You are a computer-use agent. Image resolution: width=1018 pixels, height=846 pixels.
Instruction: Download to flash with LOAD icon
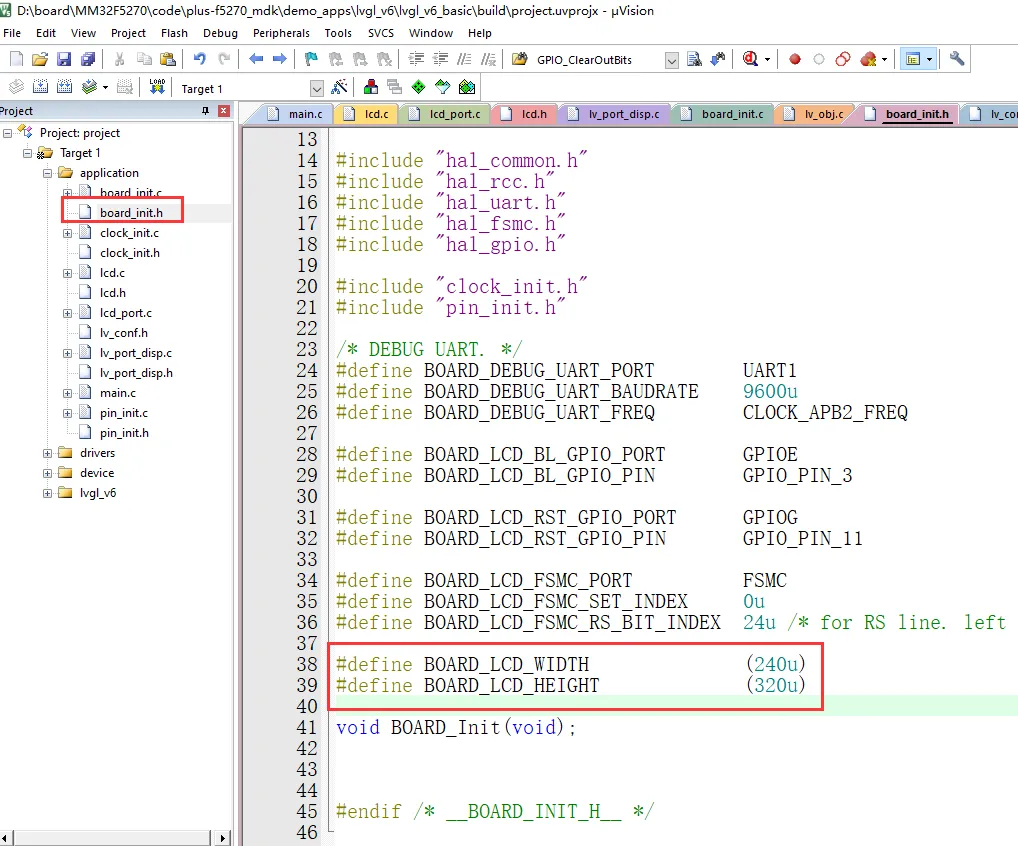(x=157, y=87)
